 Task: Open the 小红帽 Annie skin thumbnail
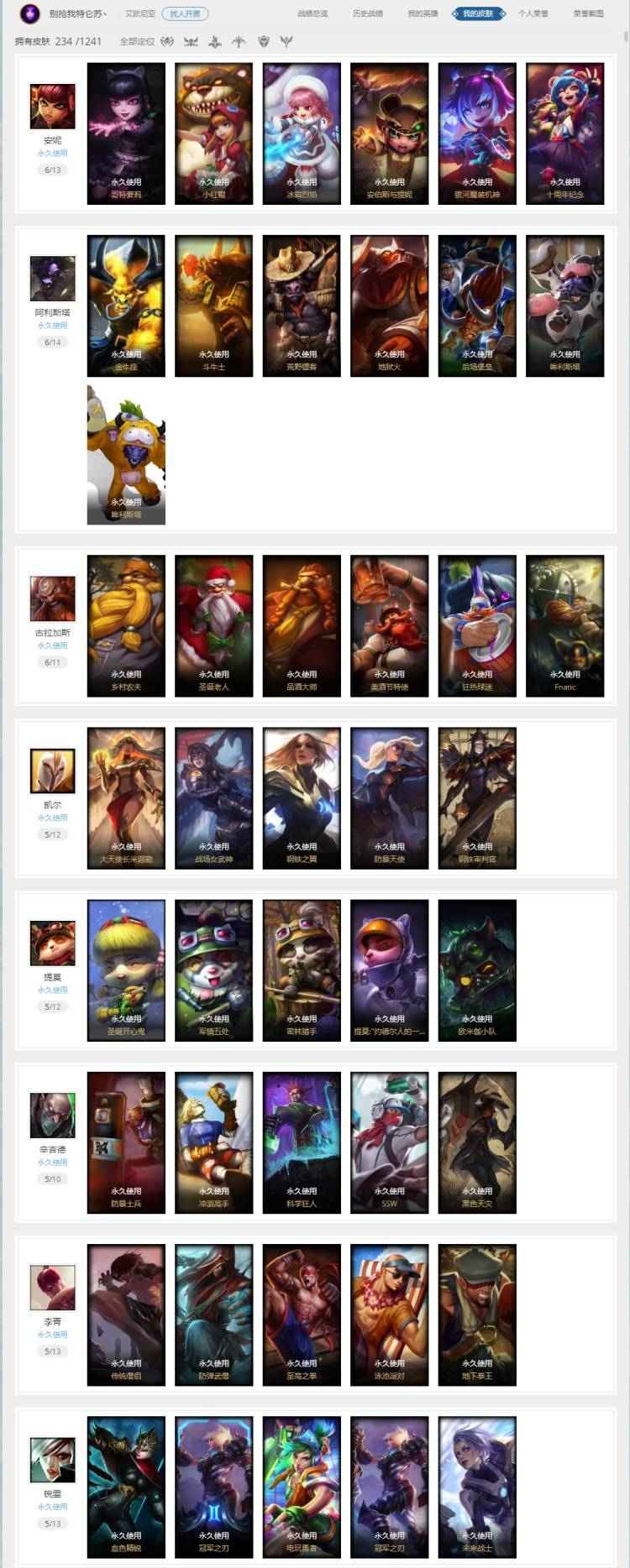tap(213, 133)
